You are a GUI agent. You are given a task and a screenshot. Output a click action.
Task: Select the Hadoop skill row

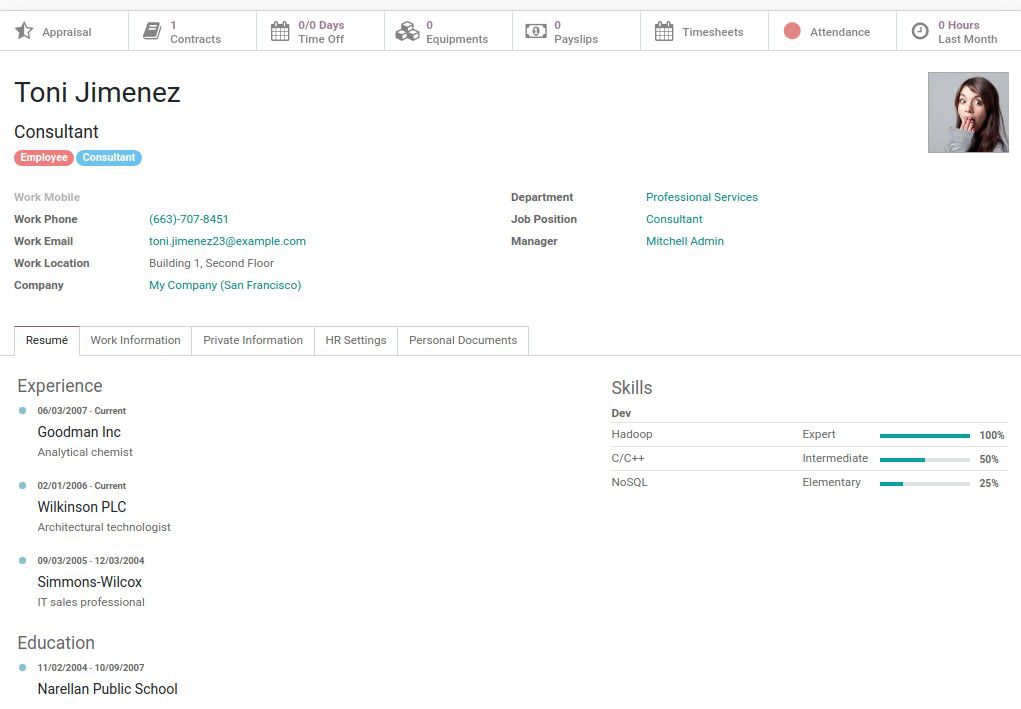click(x=809, y=435)
